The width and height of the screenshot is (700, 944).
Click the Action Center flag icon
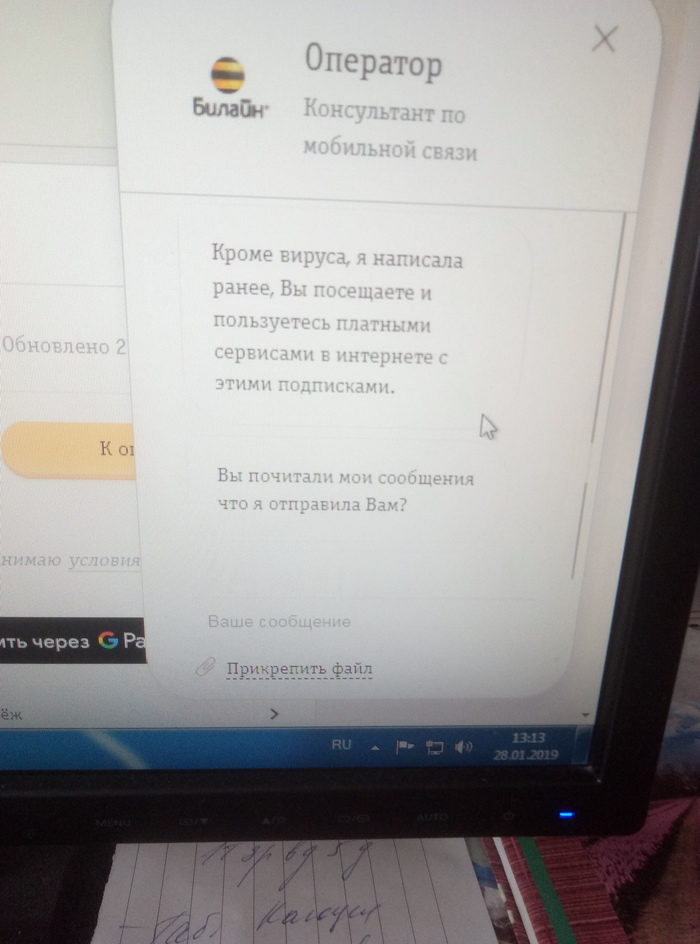pos(405,748)
